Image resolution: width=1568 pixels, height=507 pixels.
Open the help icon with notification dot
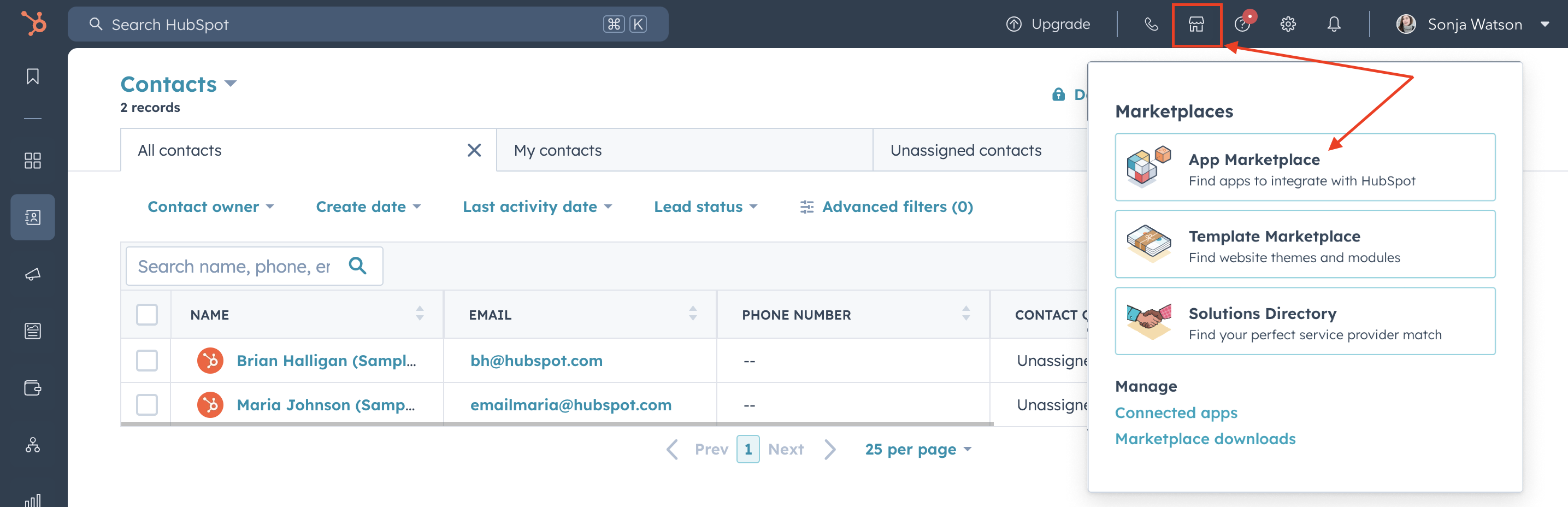pos(1242,25)
